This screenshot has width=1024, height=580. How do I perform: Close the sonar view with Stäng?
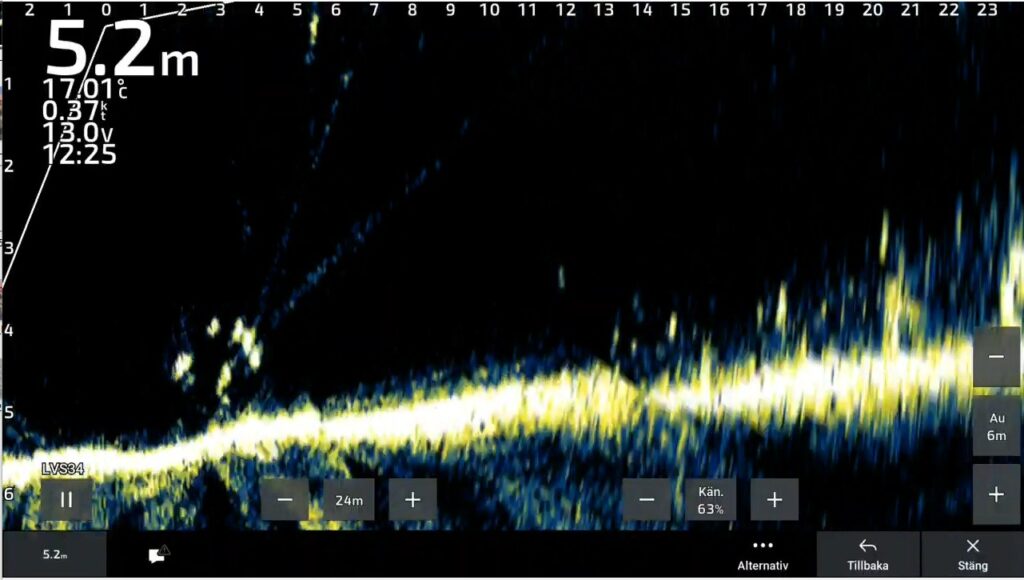(x=972, y=555)
